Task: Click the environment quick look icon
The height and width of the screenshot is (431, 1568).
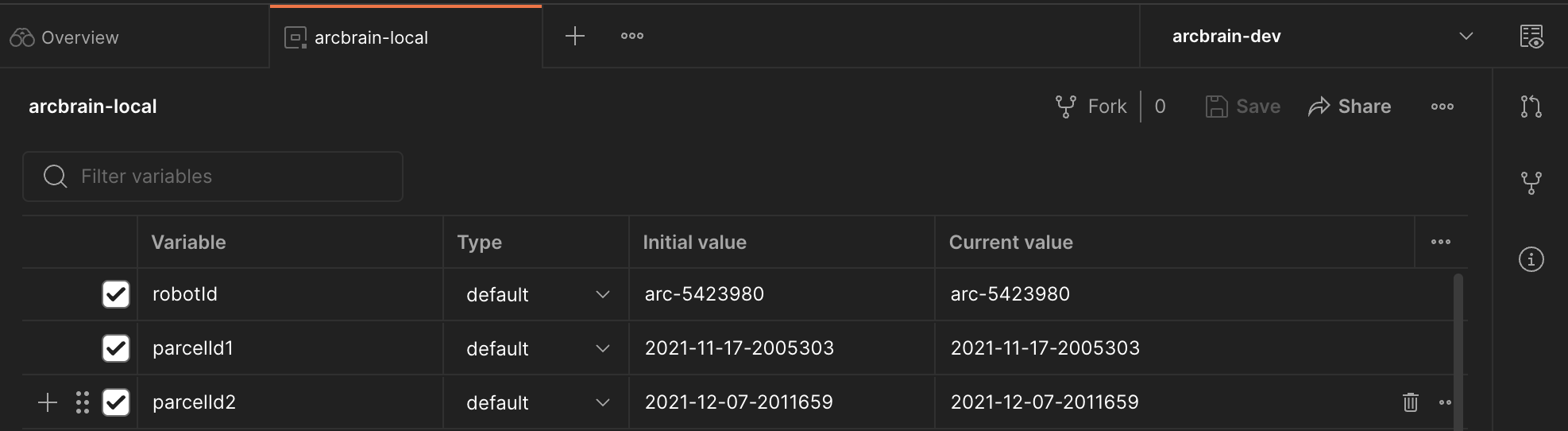Action: tap(1531, 37)
